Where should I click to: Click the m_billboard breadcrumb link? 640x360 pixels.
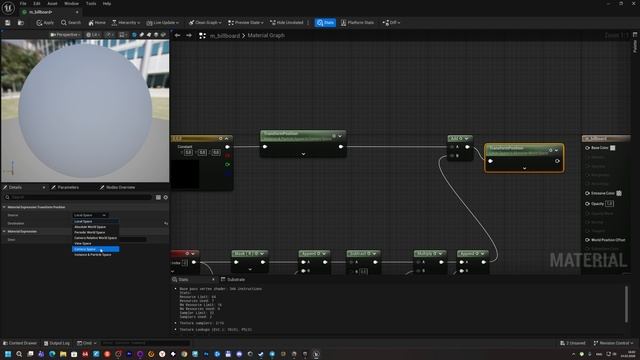coord(225,36)
